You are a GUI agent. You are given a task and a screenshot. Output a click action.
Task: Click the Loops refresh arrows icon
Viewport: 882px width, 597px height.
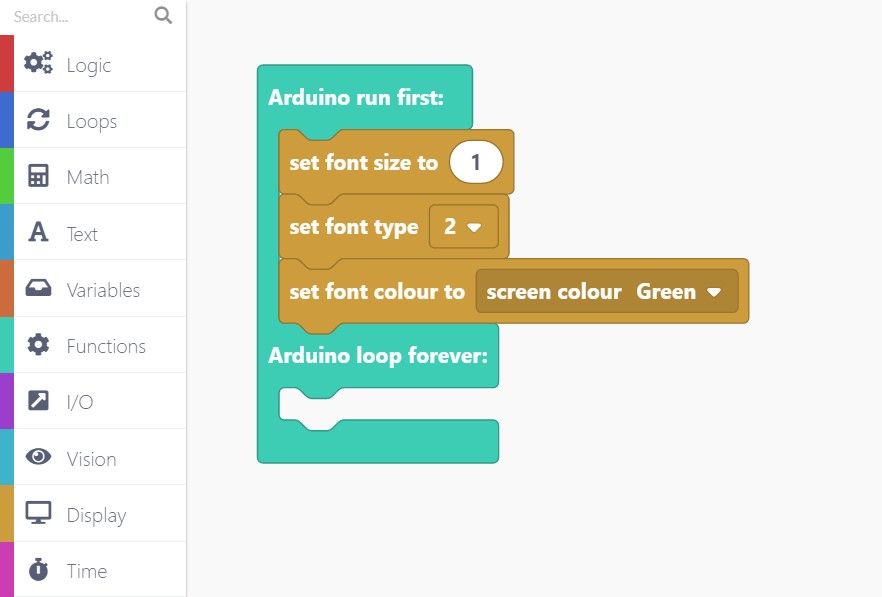[x=38, y=119]
